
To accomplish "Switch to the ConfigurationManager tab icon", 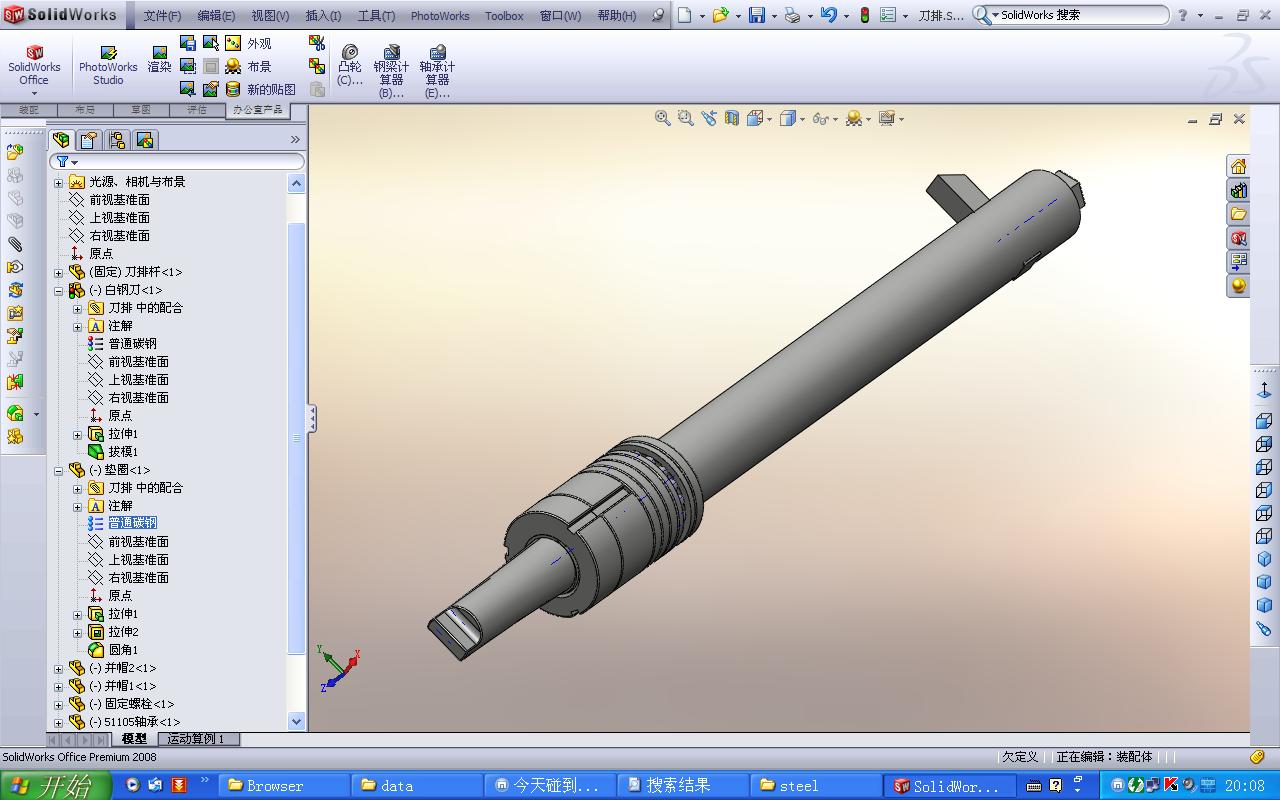I will pos(117,140).
